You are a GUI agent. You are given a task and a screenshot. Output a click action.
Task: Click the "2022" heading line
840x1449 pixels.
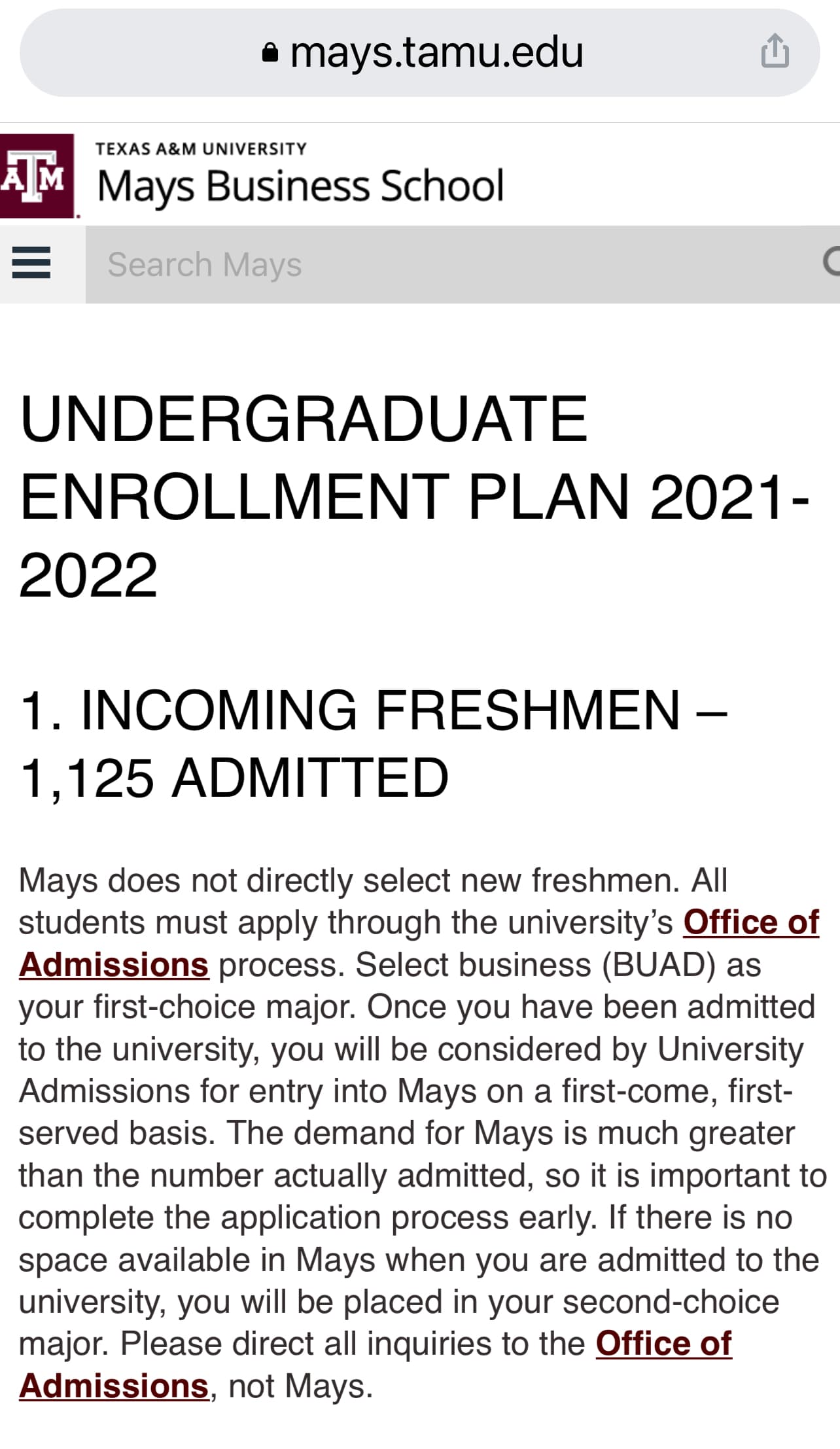[x=88, y=574]
